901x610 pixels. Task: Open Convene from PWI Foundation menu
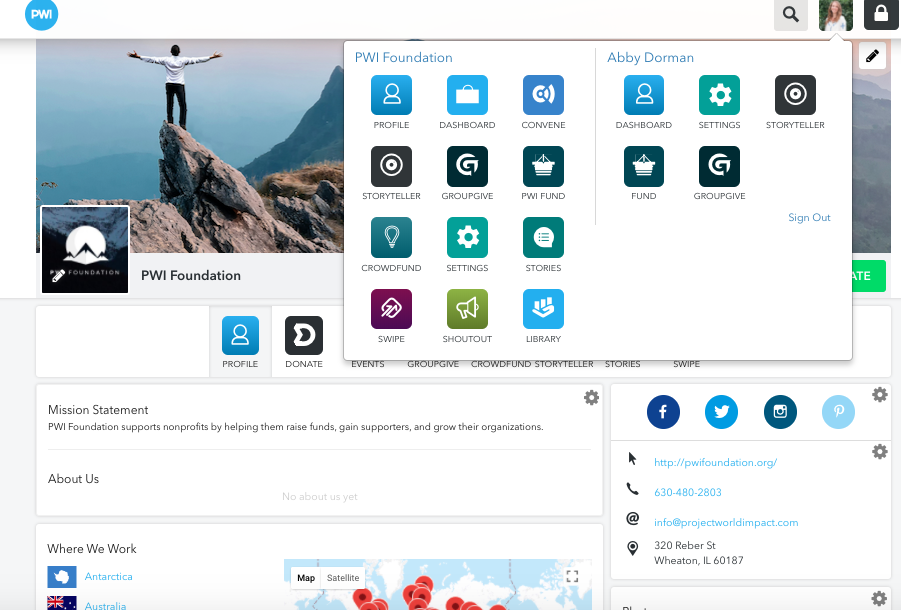point(543,95)
